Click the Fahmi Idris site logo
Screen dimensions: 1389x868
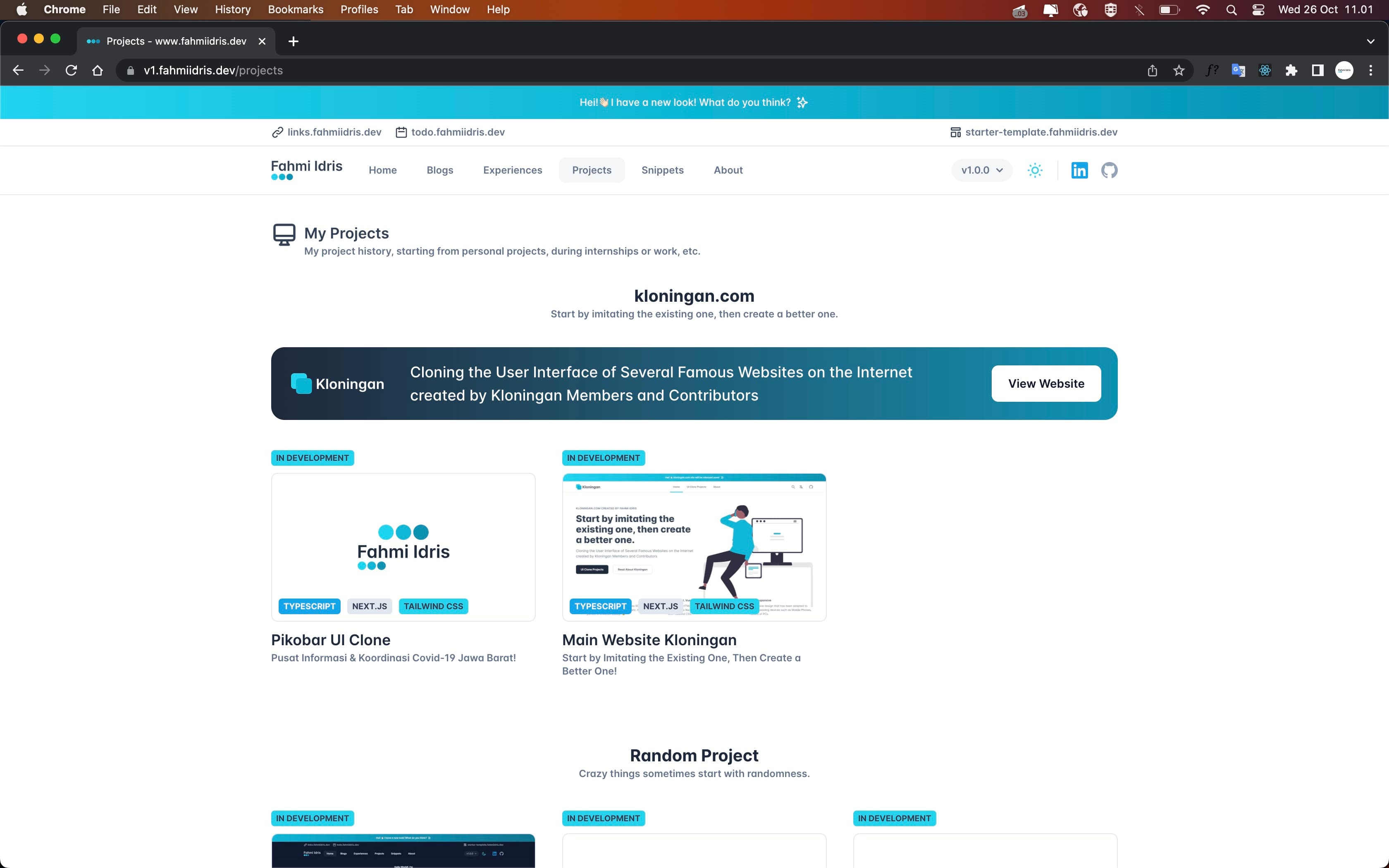306,169
